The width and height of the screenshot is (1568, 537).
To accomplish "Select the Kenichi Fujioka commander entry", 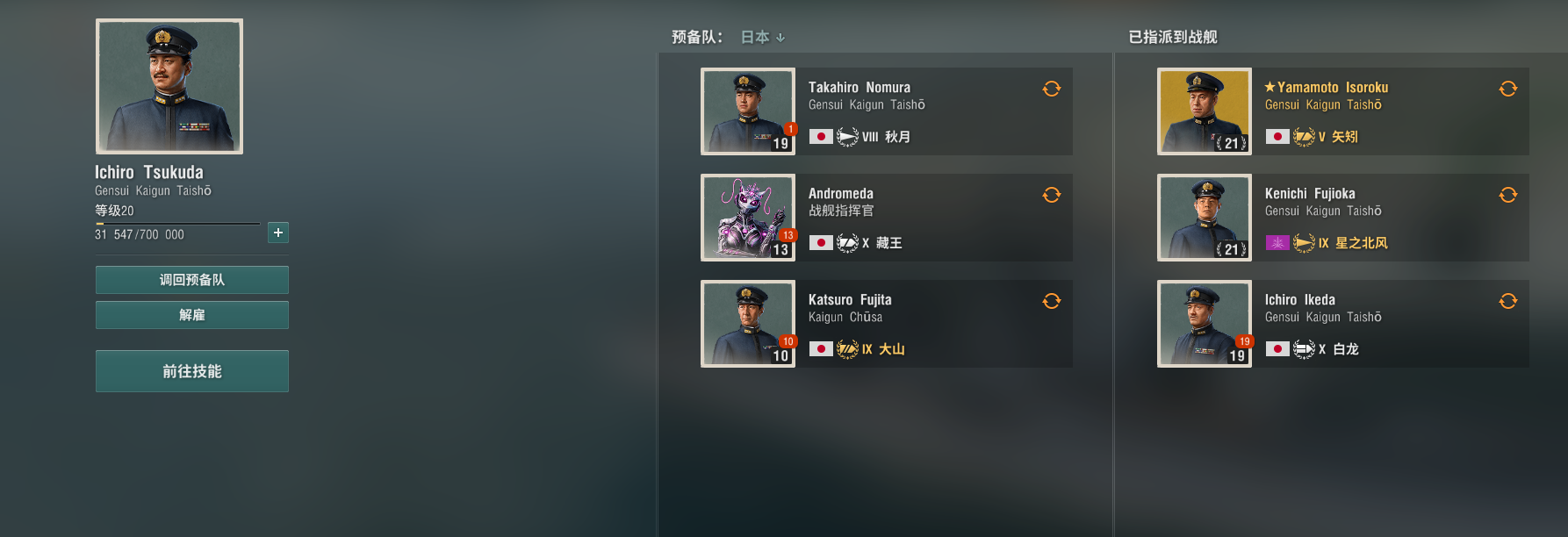I will click(1343, 218).
